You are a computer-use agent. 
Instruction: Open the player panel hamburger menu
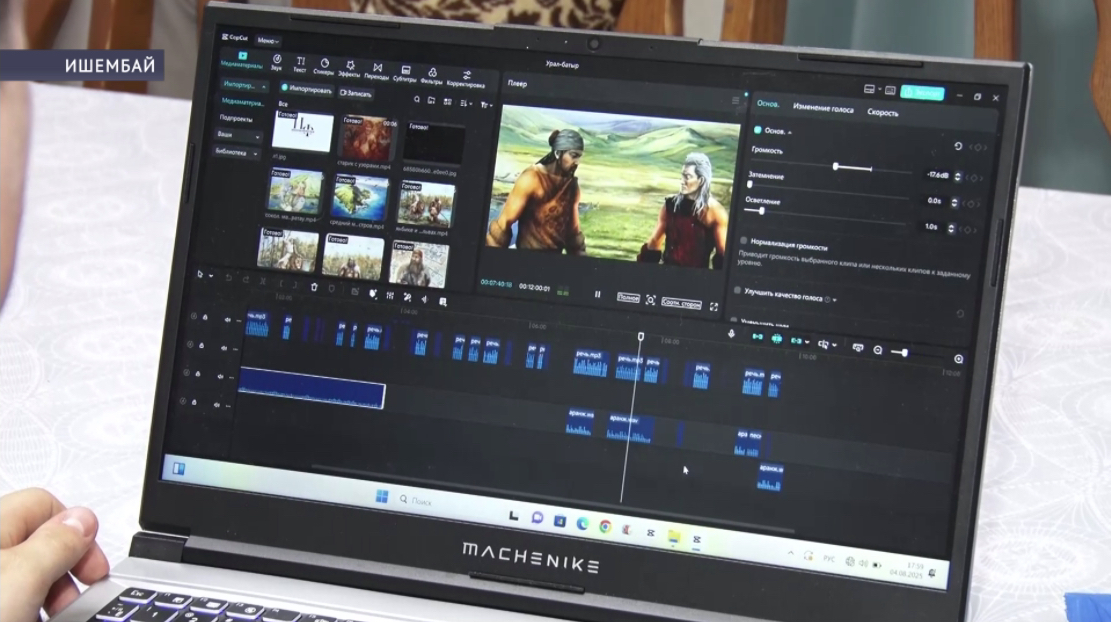coord(735,101)
